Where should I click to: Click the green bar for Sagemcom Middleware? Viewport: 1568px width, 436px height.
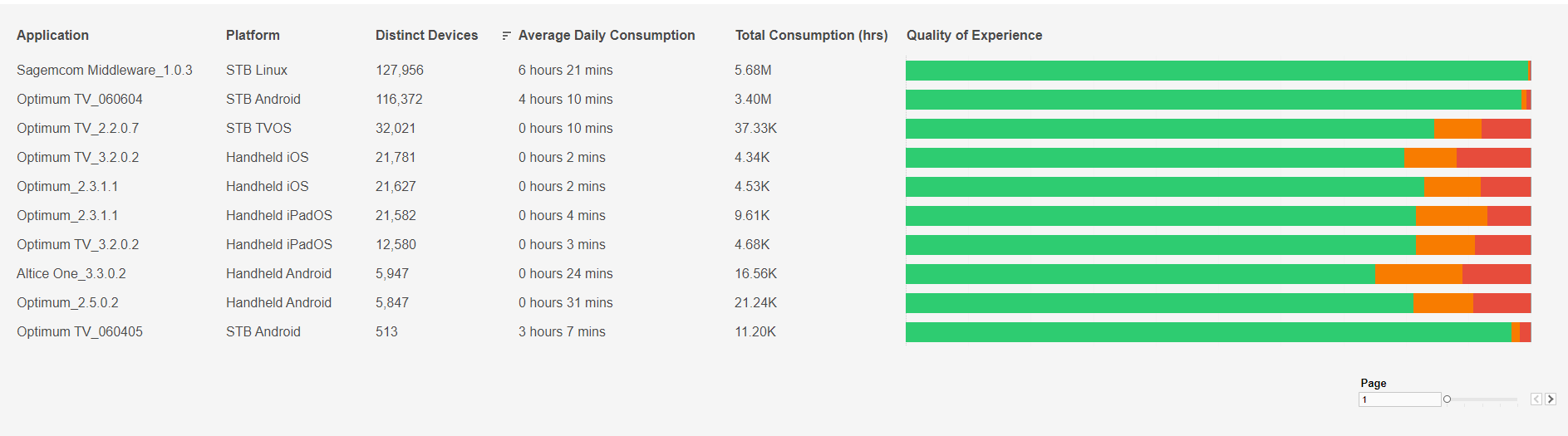point(1217,71)
